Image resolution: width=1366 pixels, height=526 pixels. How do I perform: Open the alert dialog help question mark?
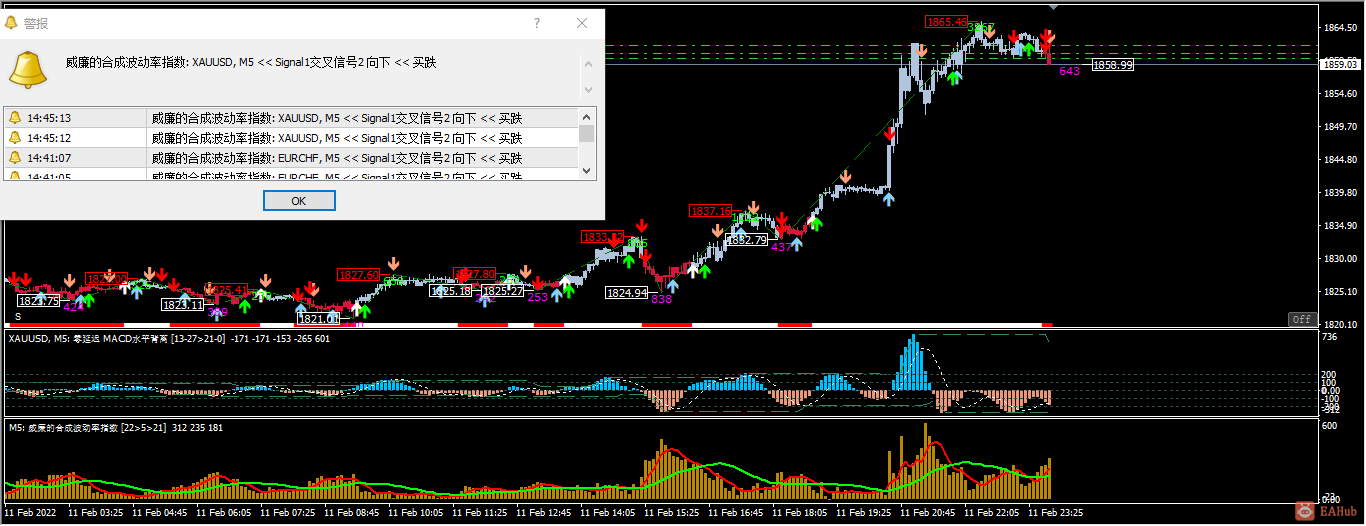[x=537, y=23]
